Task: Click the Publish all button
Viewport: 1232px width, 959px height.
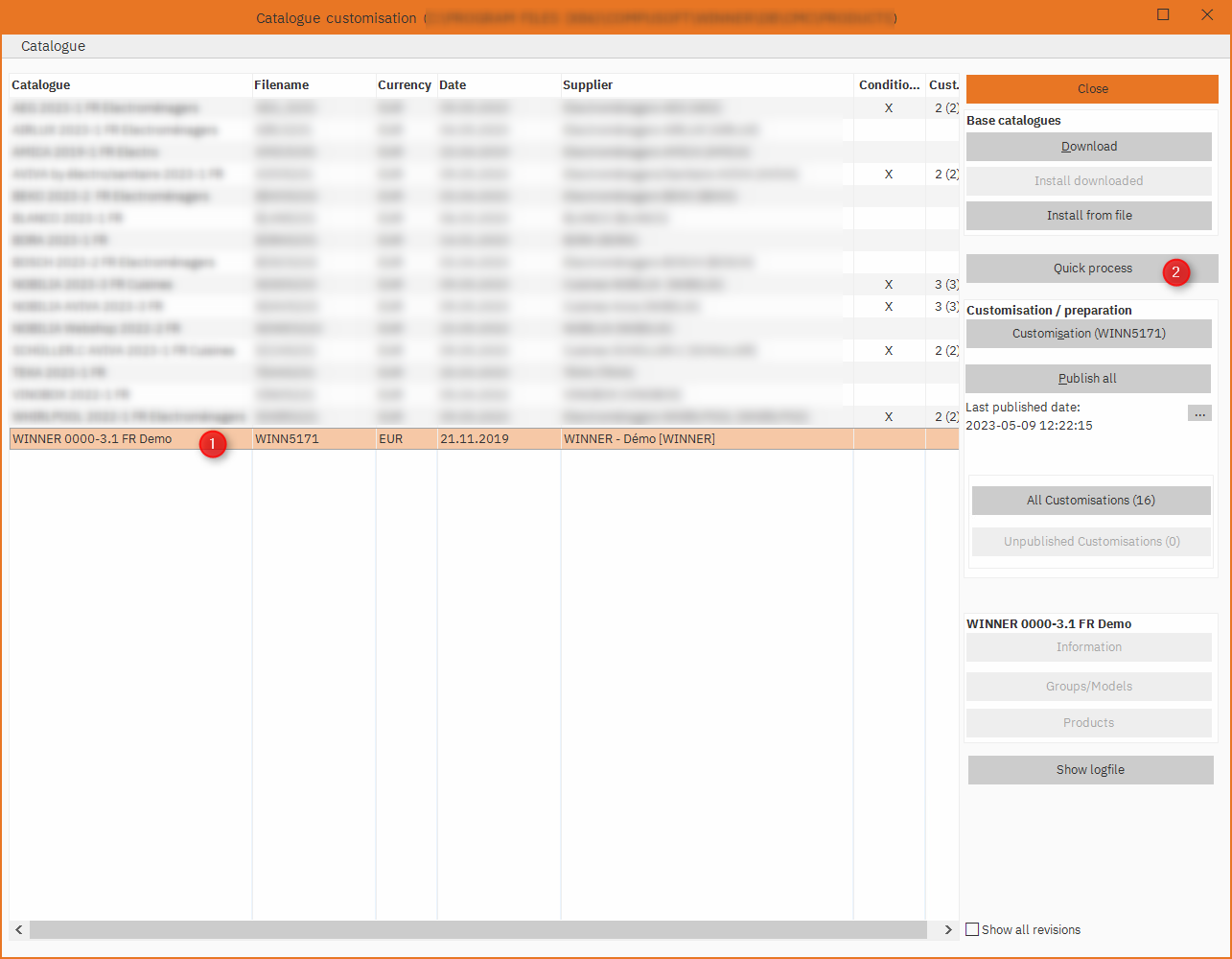Action: point(1087,379)
